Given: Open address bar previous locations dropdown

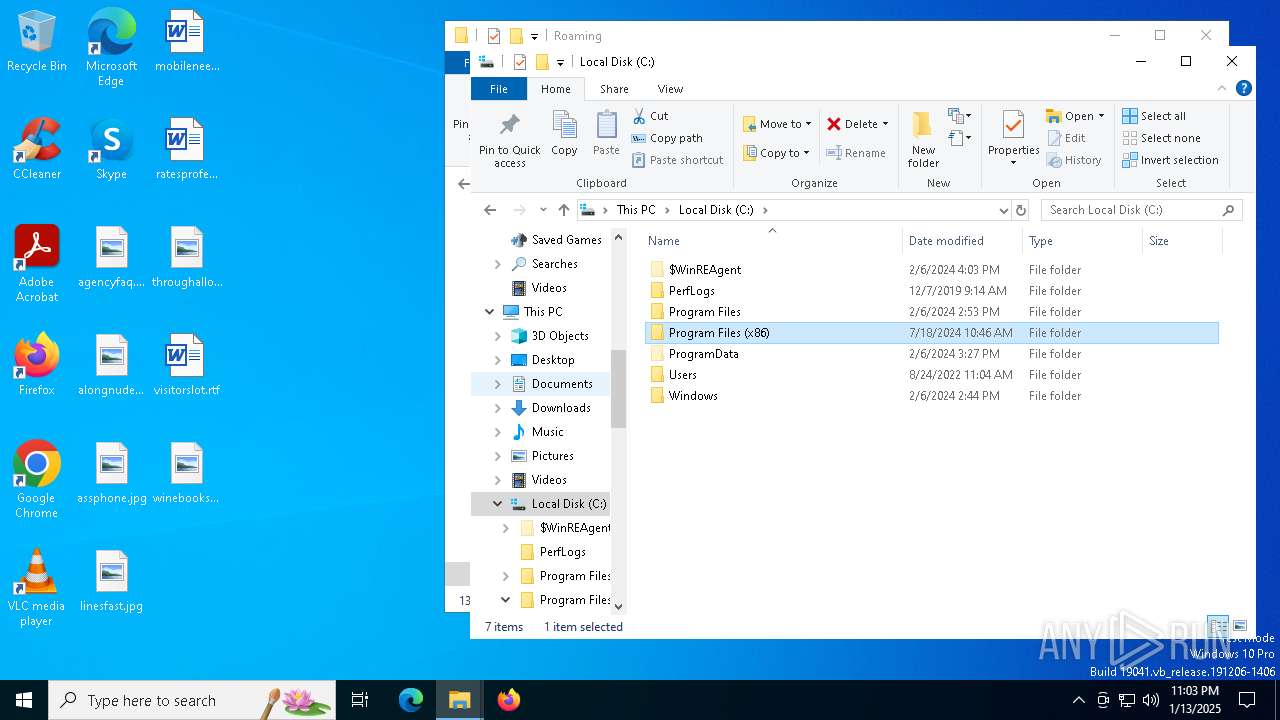Looking at the screenshot, I should [x=1003, y=210].
